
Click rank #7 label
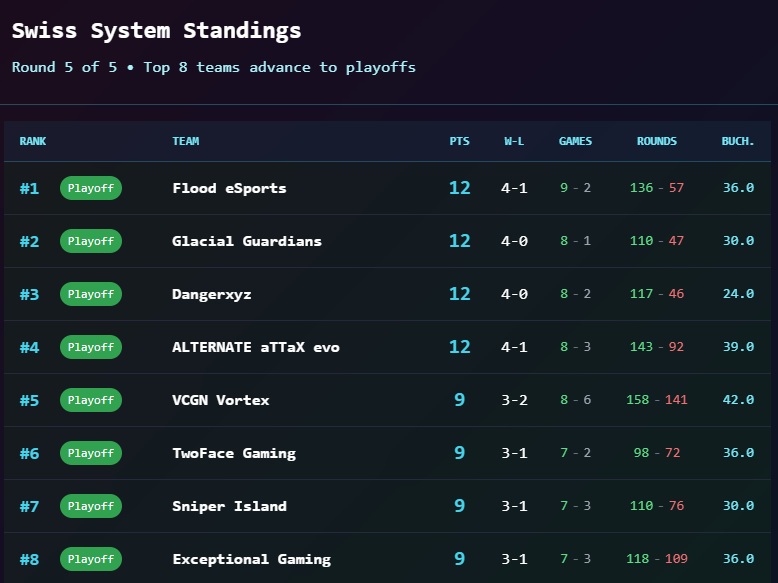click(29, 507)
